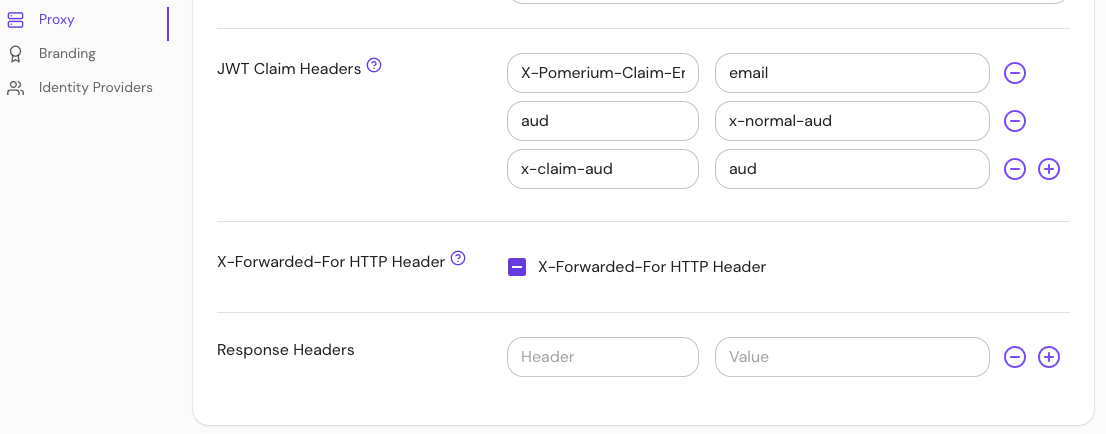Click help icon next to JWT Claim Headers
The image size is (1106, 434).
point(374,66)
